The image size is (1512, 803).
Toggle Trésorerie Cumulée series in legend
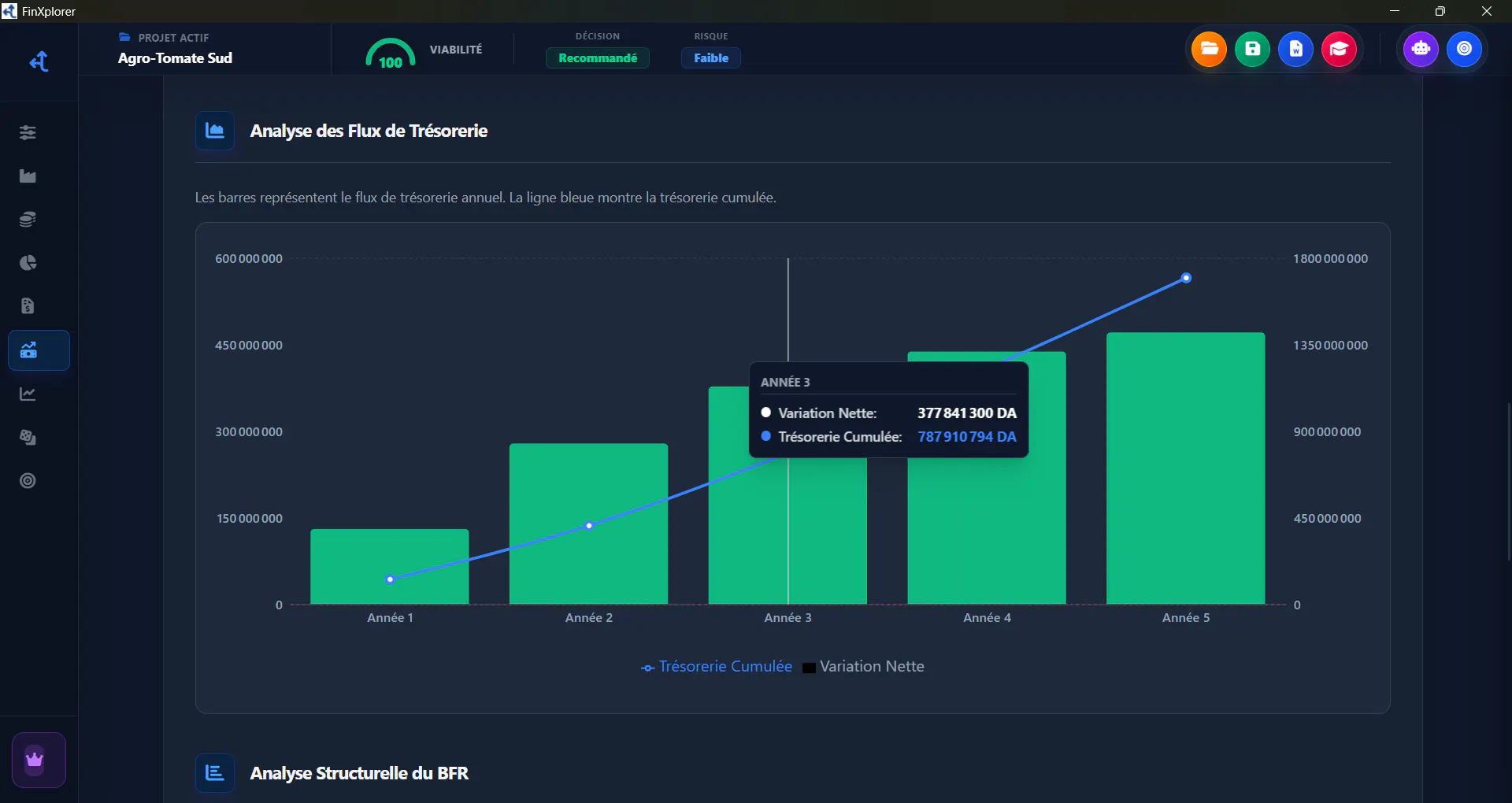tap(717, 667)
